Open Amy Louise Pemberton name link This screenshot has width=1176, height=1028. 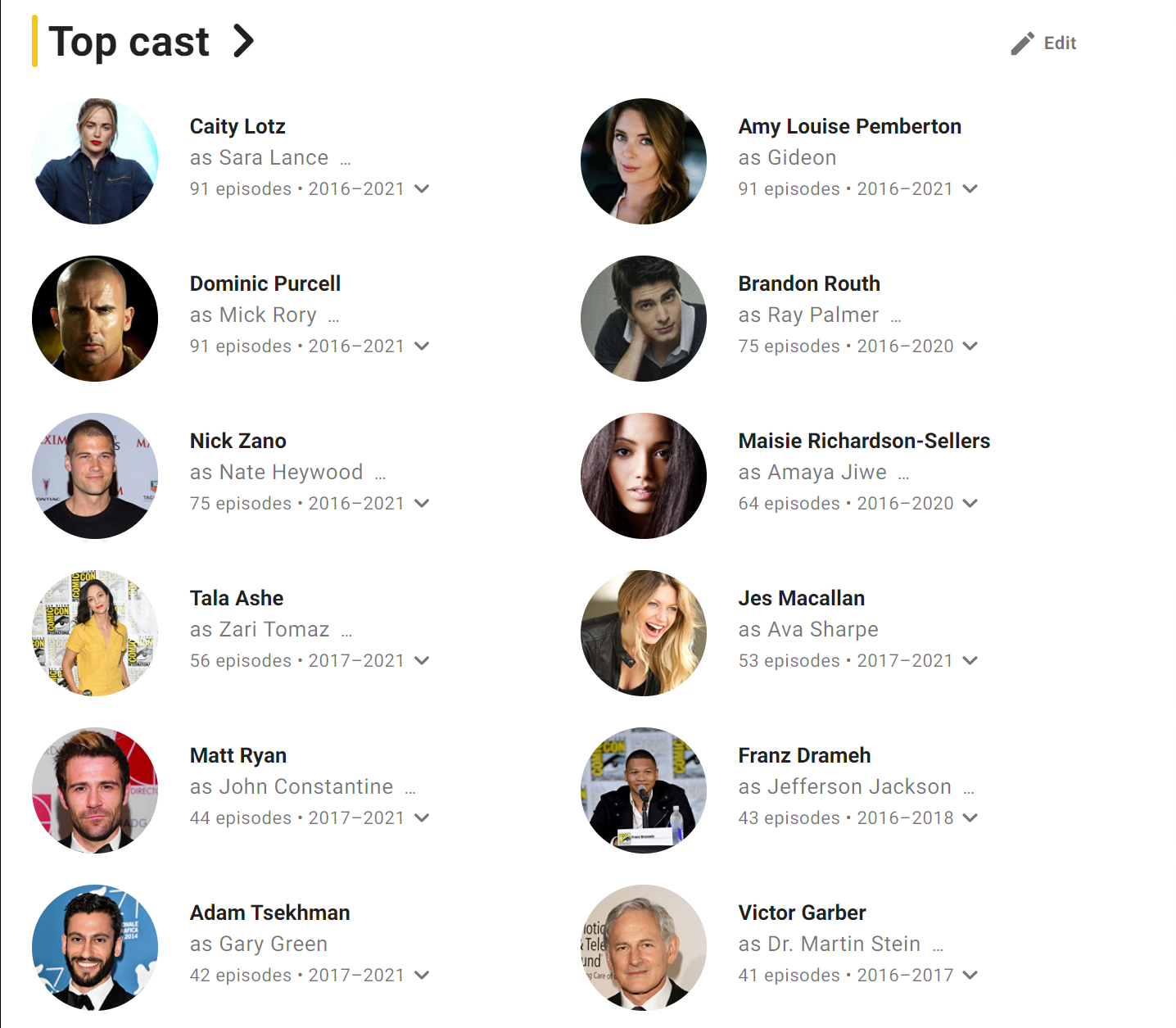[849, 126]
